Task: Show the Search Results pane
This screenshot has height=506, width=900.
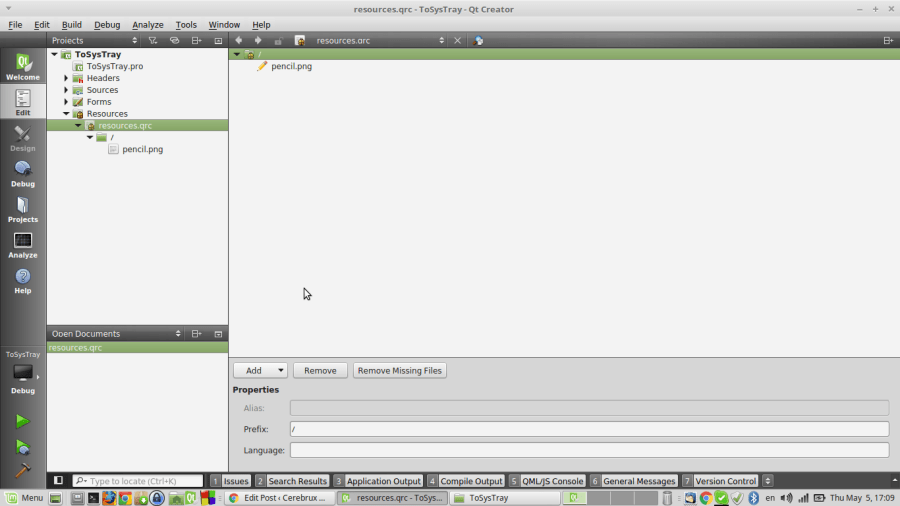Action: tap(292, 481)
